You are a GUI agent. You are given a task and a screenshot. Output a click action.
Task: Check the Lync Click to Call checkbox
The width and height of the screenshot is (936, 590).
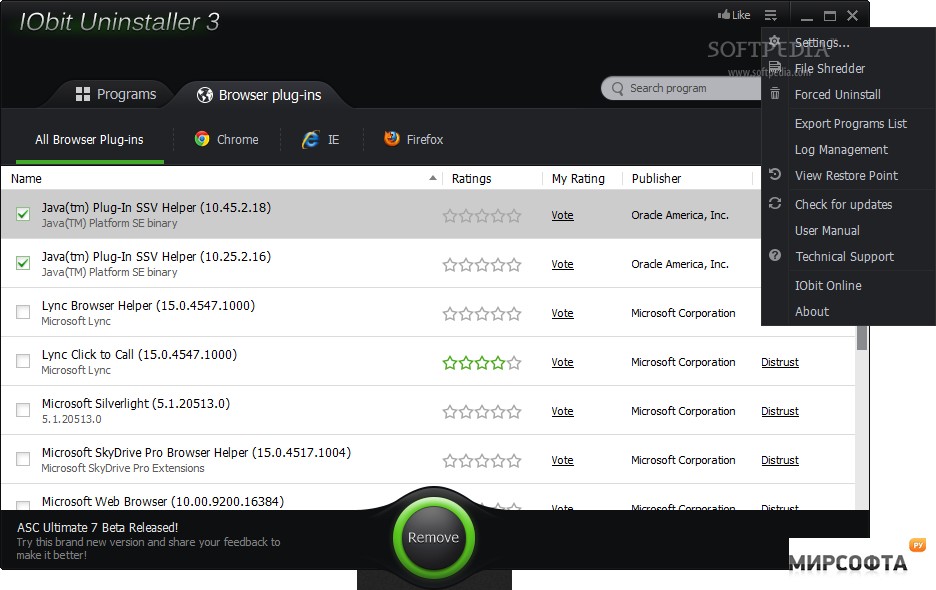pos(23,361)
